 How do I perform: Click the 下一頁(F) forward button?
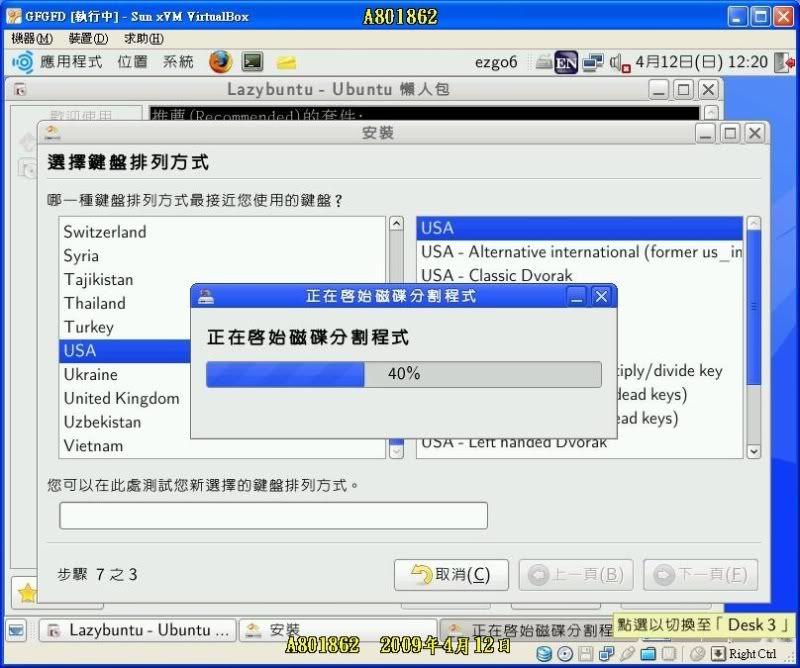701,575
